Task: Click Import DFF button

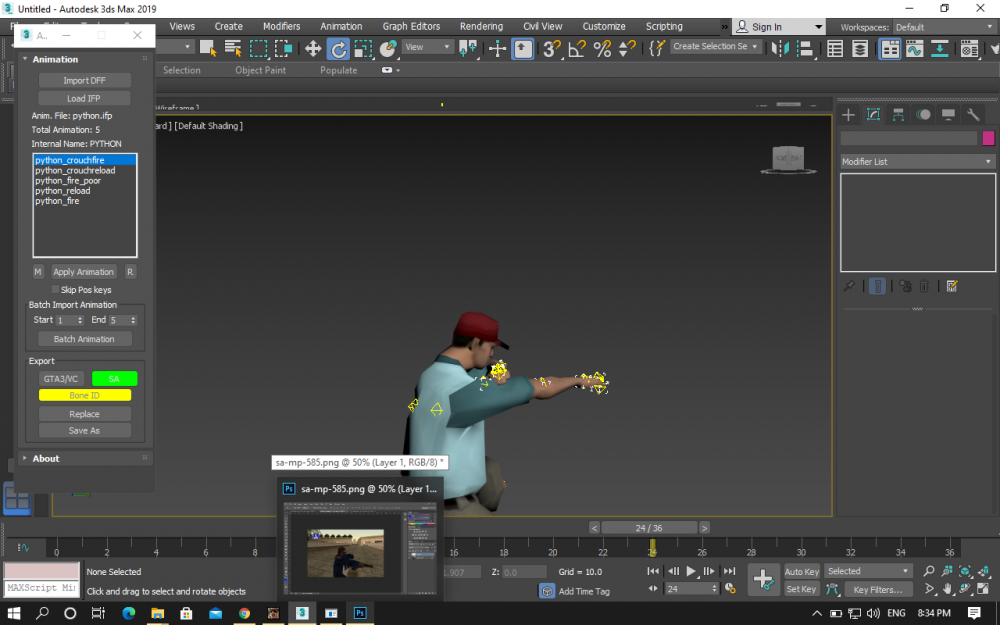Action: (x=84, y=80)
